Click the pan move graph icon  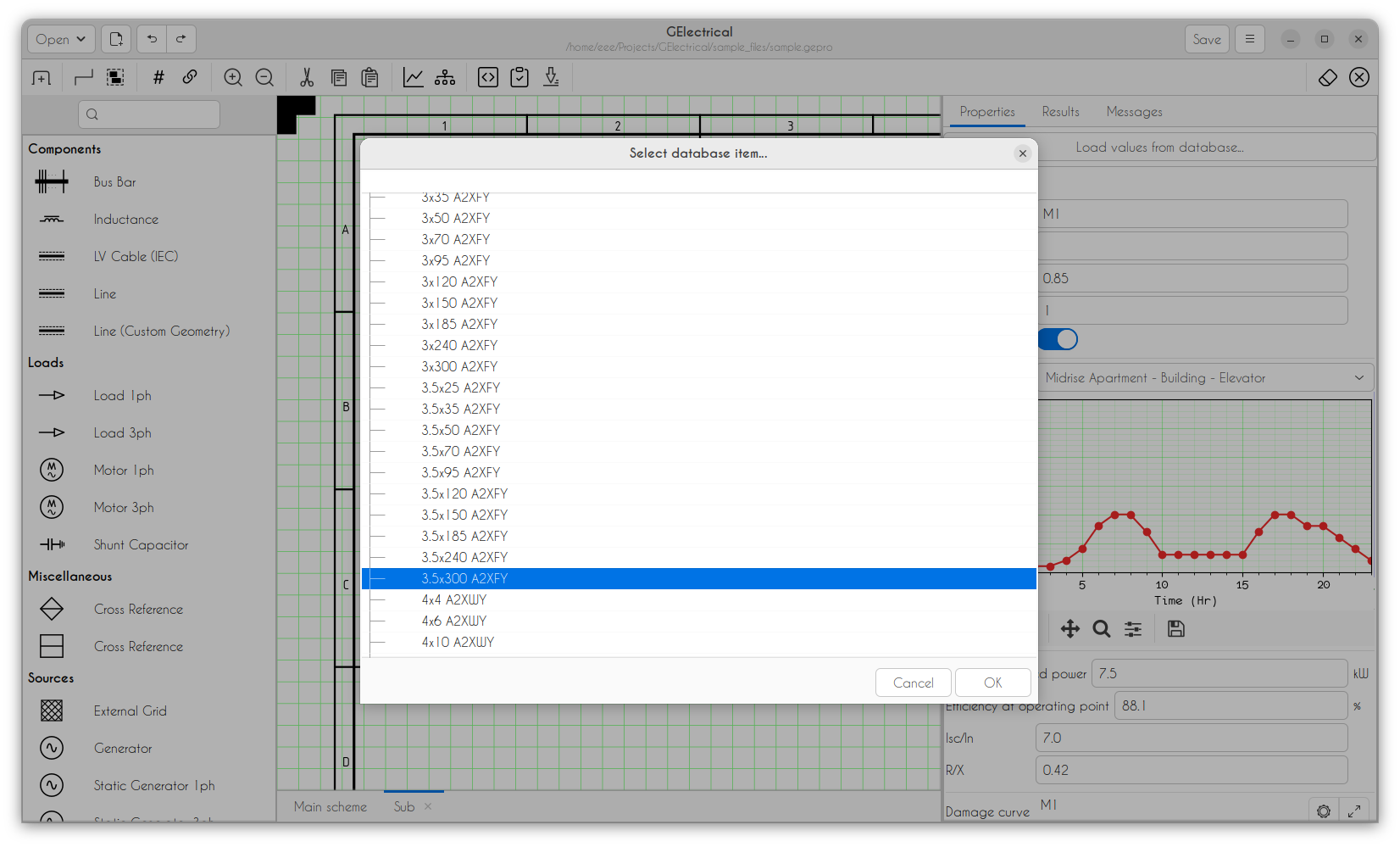[1070, 629]
